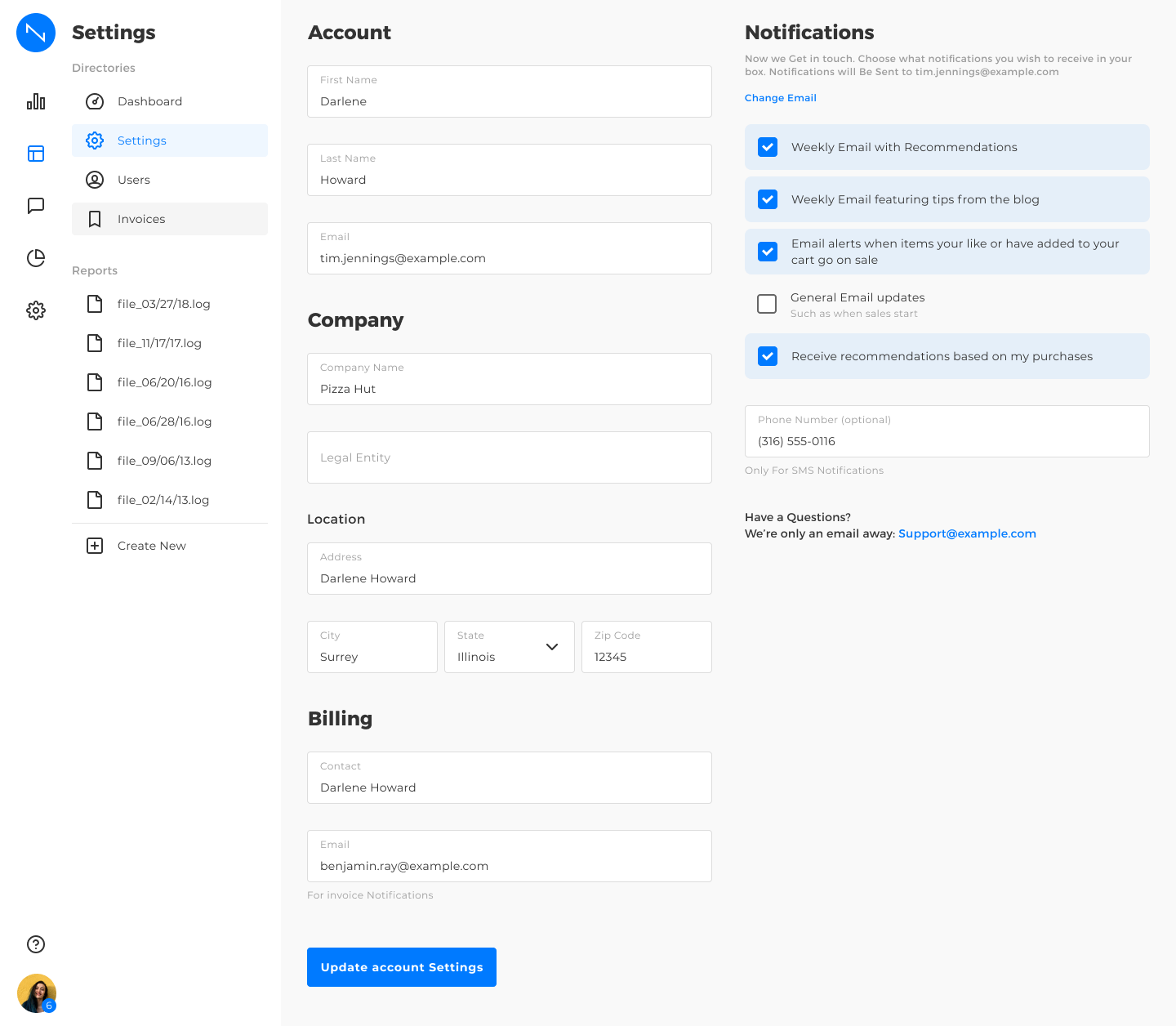Click the Change Email link

pyautogui.click(x=780, y=97)
